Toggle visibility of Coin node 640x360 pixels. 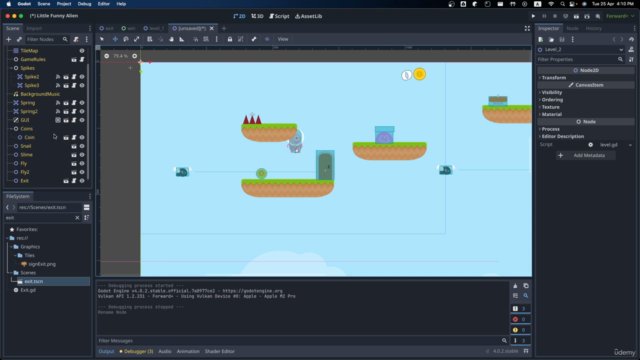pyautogui.click(x=82, y=138)
